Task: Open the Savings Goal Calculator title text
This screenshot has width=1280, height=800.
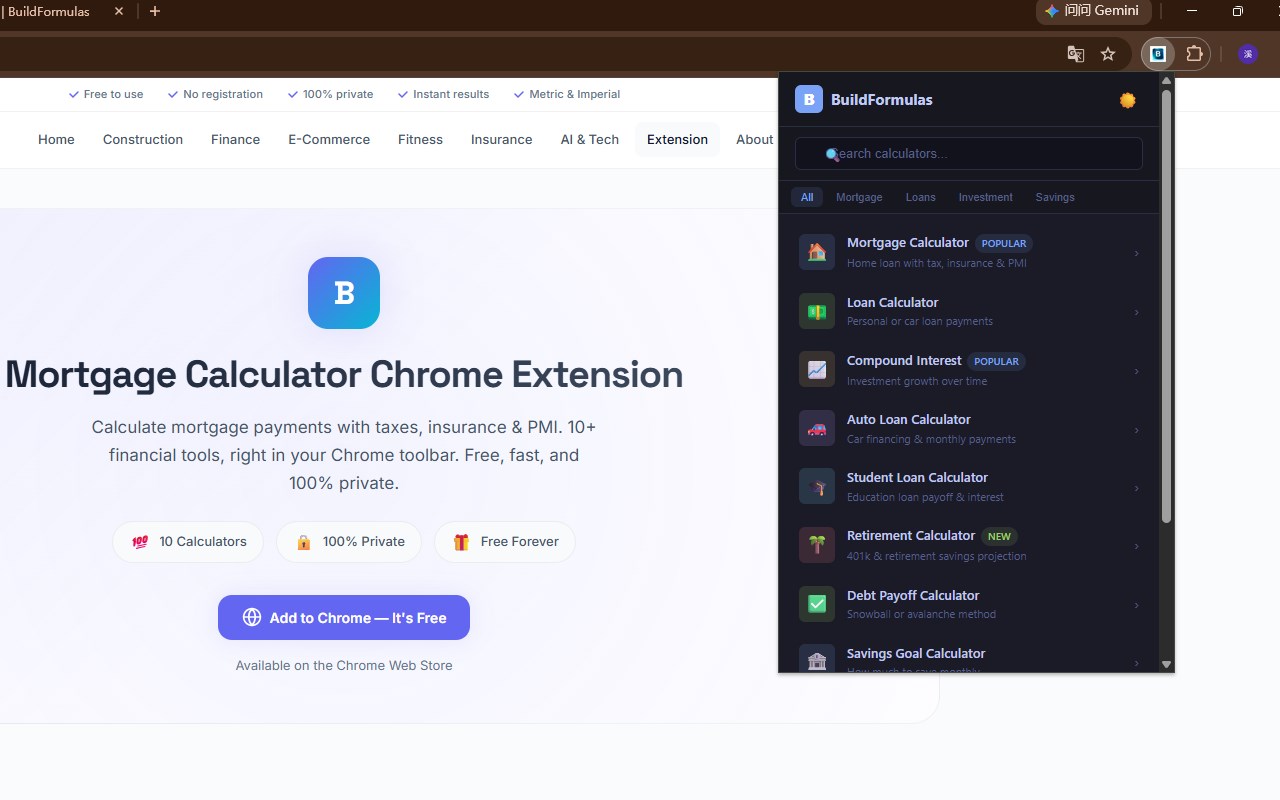Action: coord(916,654)
